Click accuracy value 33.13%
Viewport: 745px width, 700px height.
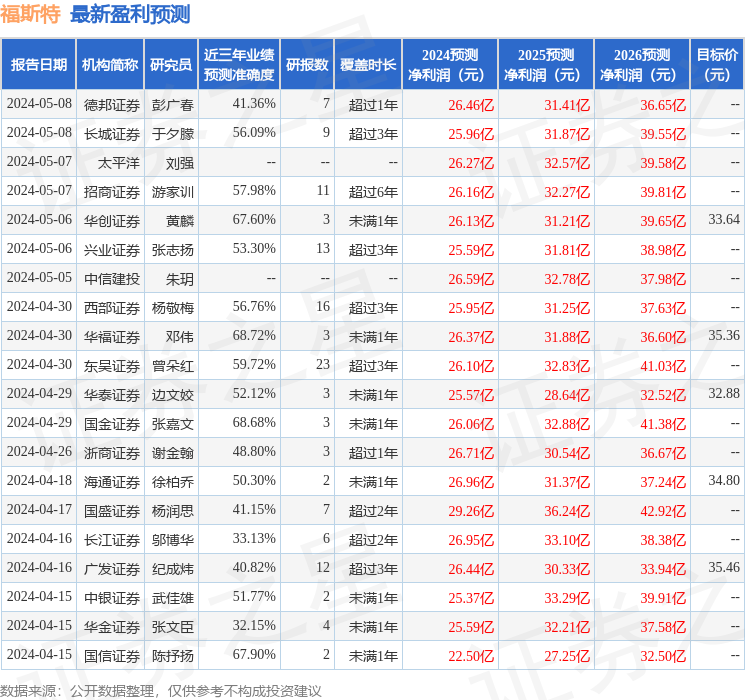[254, 538]
